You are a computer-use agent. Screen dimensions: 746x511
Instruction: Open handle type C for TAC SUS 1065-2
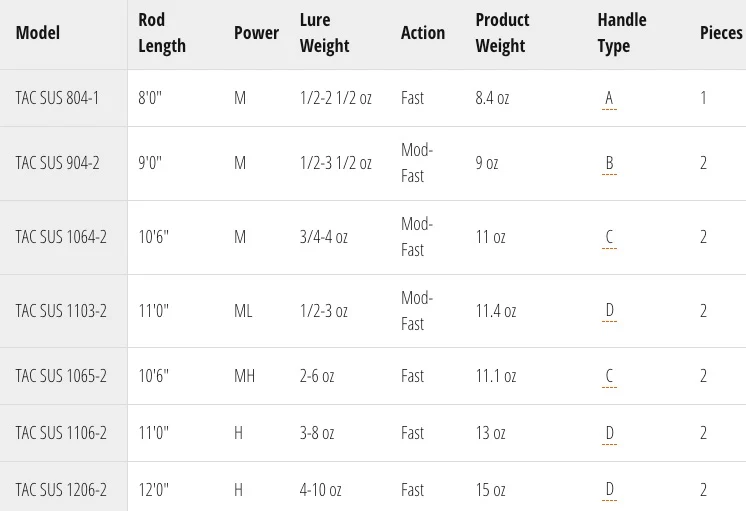(x=609, y=376)
